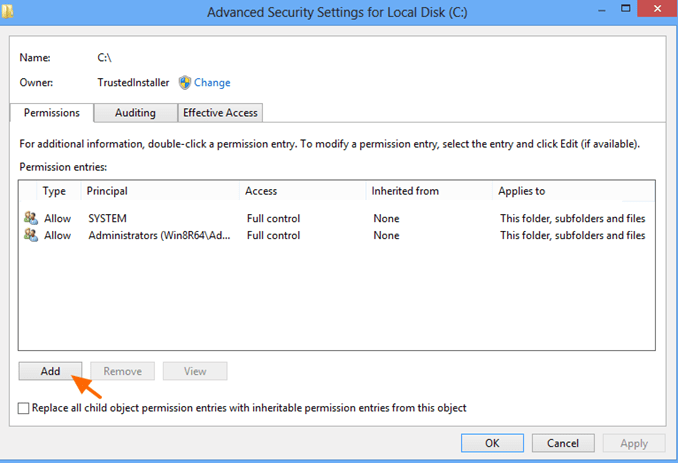Click the user group icon of the SYSTEM entry
The height and width of the screenshot is (463, 678).
pos(31,218)
